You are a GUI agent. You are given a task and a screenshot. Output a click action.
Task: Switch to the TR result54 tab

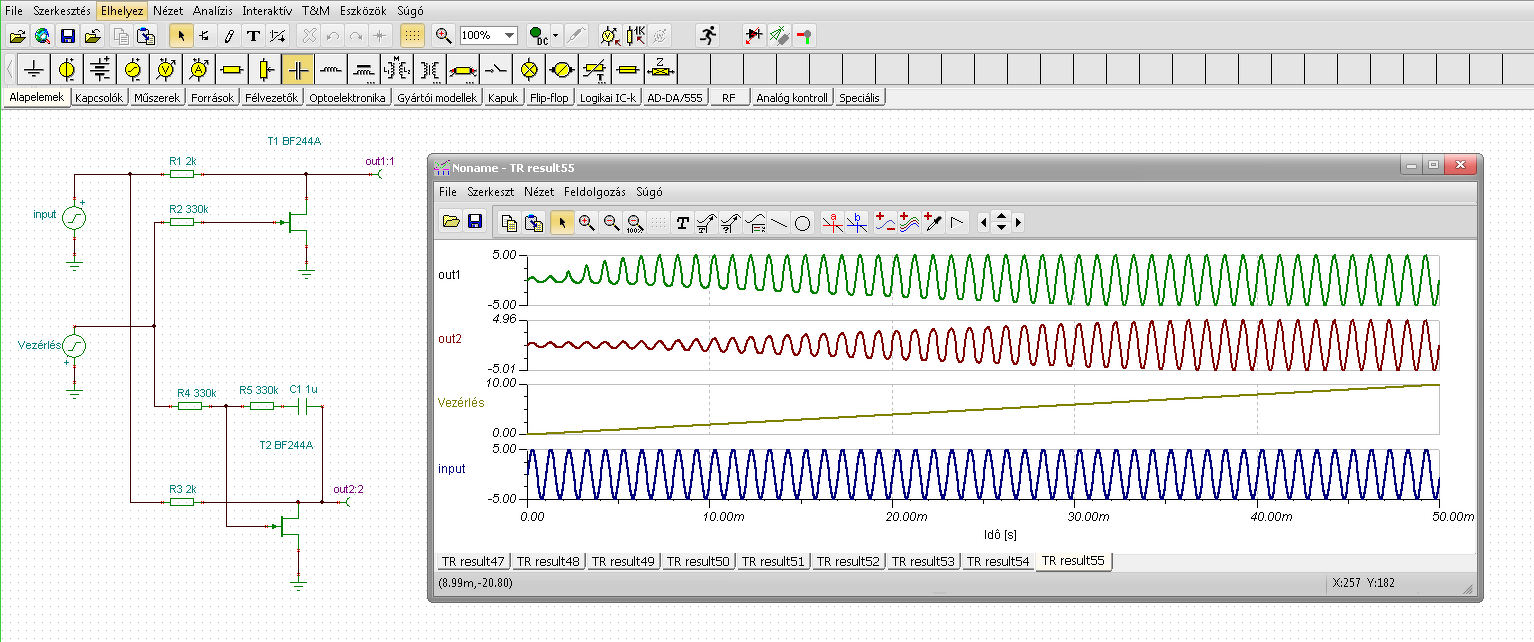click(x=998, y=562)
